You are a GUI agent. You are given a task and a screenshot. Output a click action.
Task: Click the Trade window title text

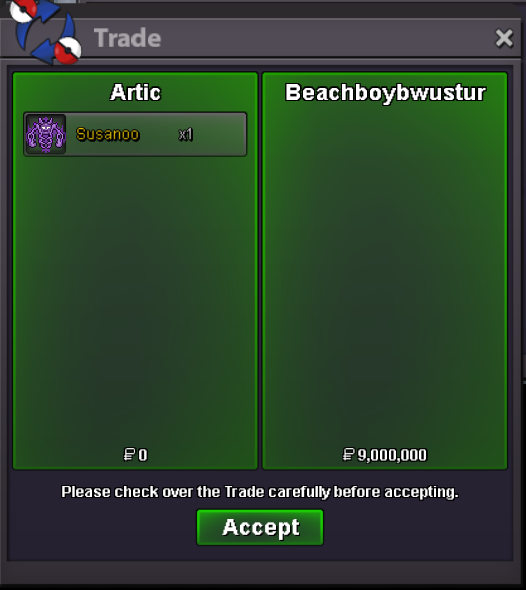pyautogui.click(x=128, y=38)
